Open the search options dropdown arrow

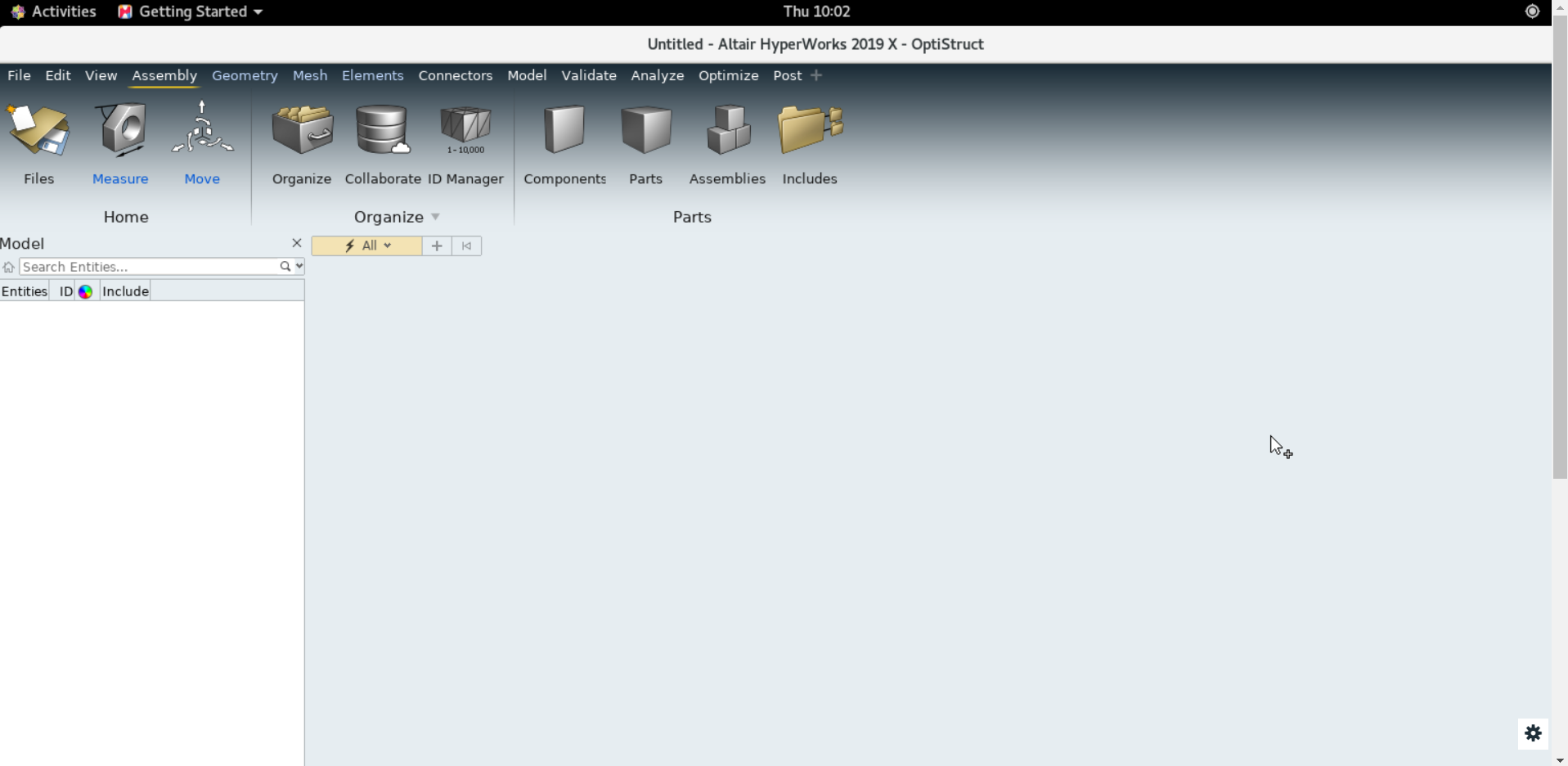[x=299, y=267]
